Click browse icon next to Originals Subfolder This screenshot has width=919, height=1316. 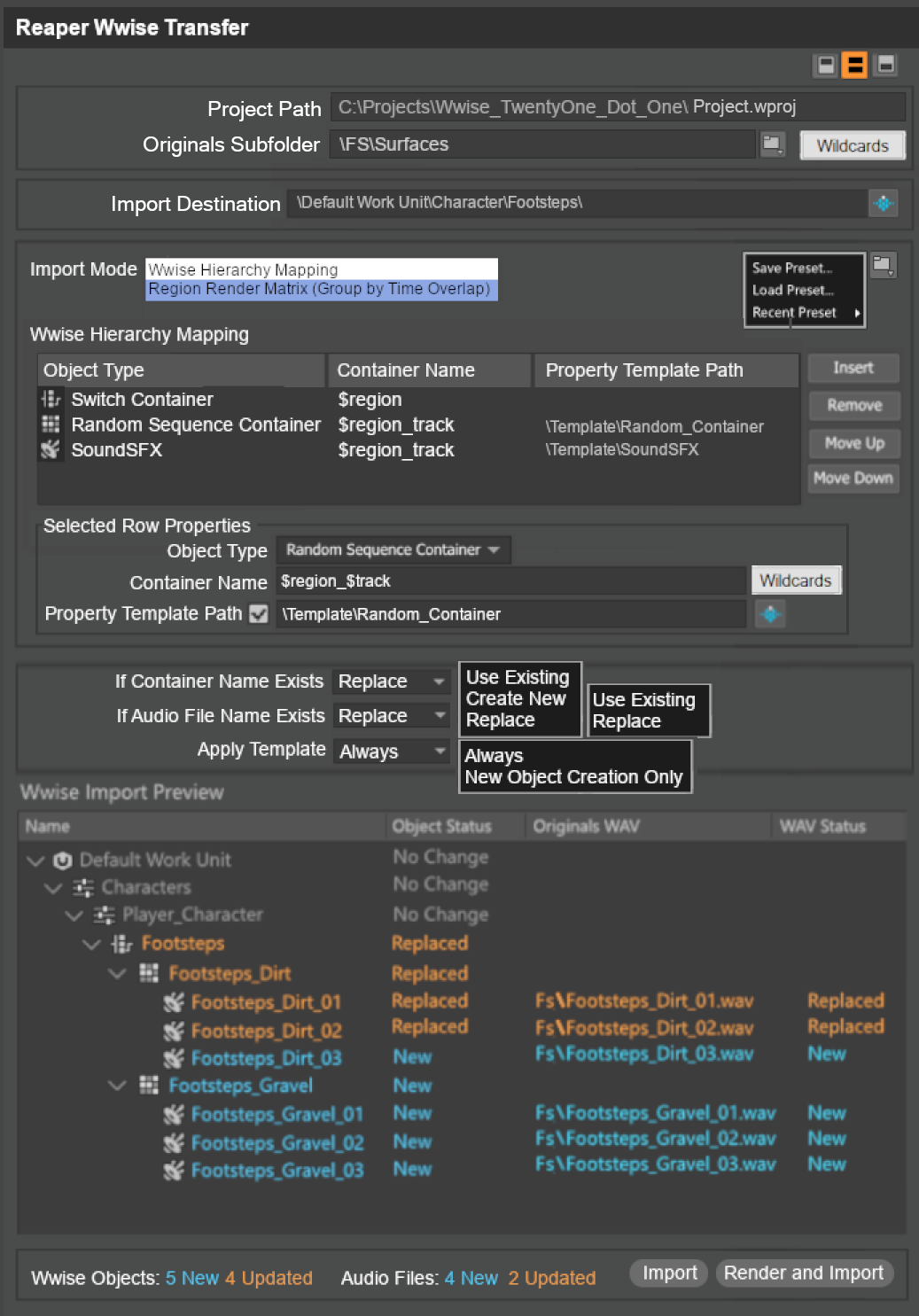click(x=772, y=144)
